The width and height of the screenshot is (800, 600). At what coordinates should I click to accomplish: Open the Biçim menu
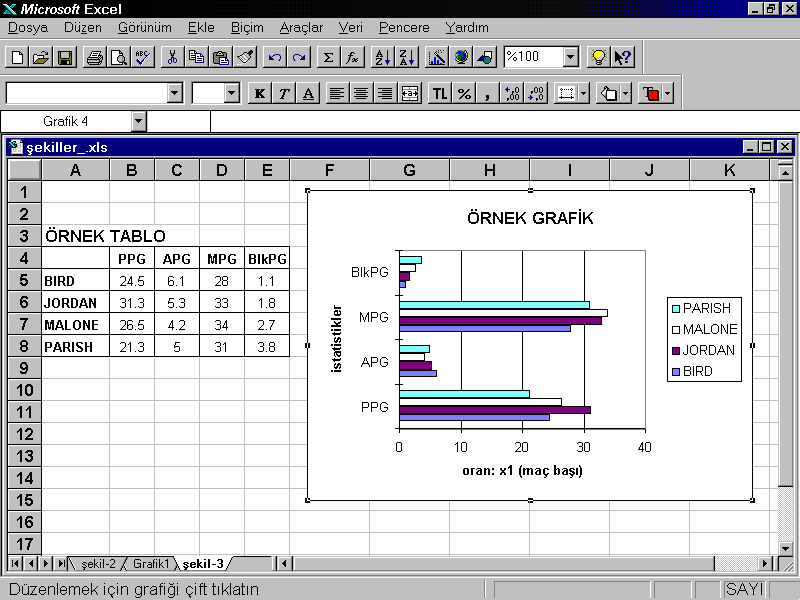click(x=247, y=28)
